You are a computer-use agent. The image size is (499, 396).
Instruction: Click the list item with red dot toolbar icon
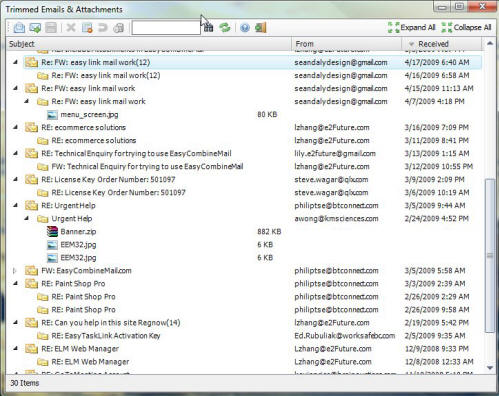87,28
